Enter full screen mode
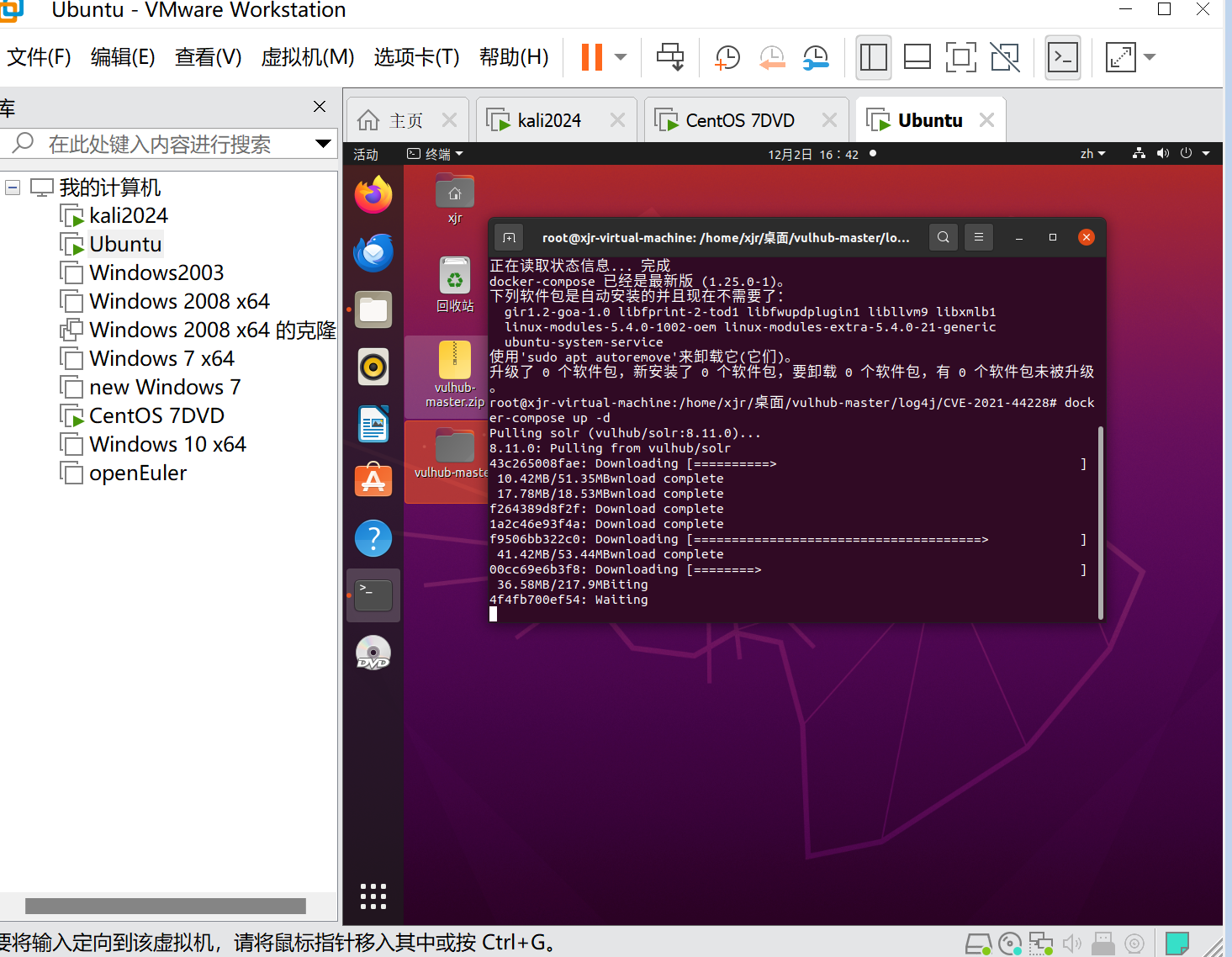The height and width of the screenshot is (957, 1232). [960, 57]
